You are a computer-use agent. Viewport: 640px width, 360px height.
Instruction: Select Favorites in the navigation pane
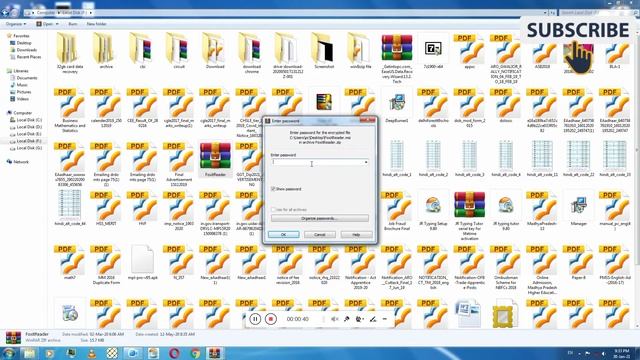click(21, 36)
